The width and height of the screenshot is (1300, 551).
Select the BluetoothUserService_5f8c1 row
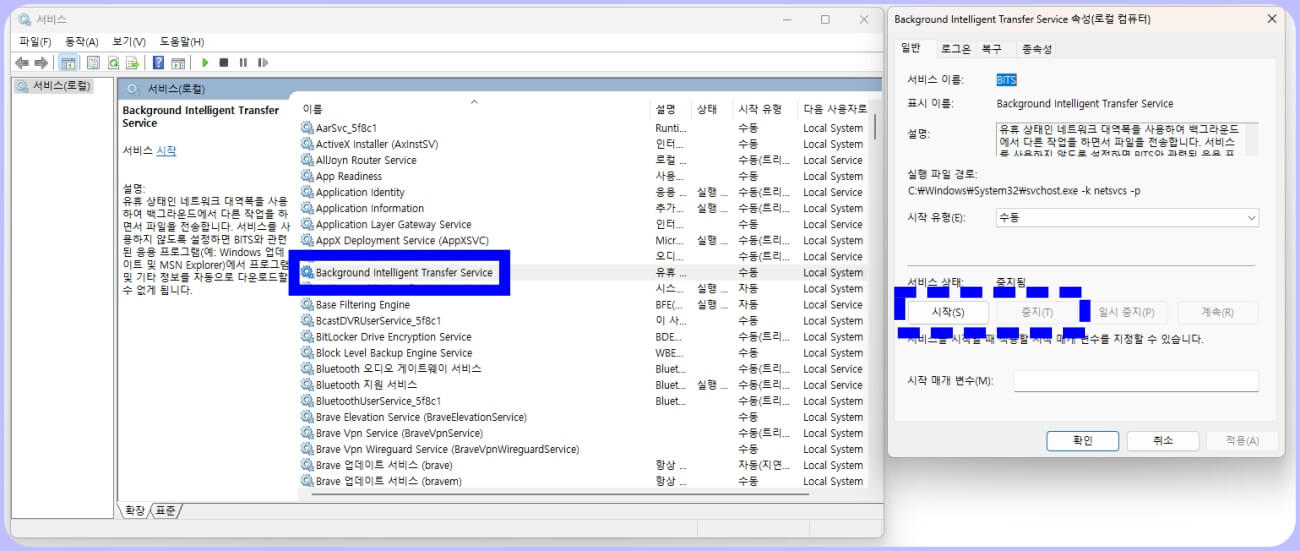582,401
